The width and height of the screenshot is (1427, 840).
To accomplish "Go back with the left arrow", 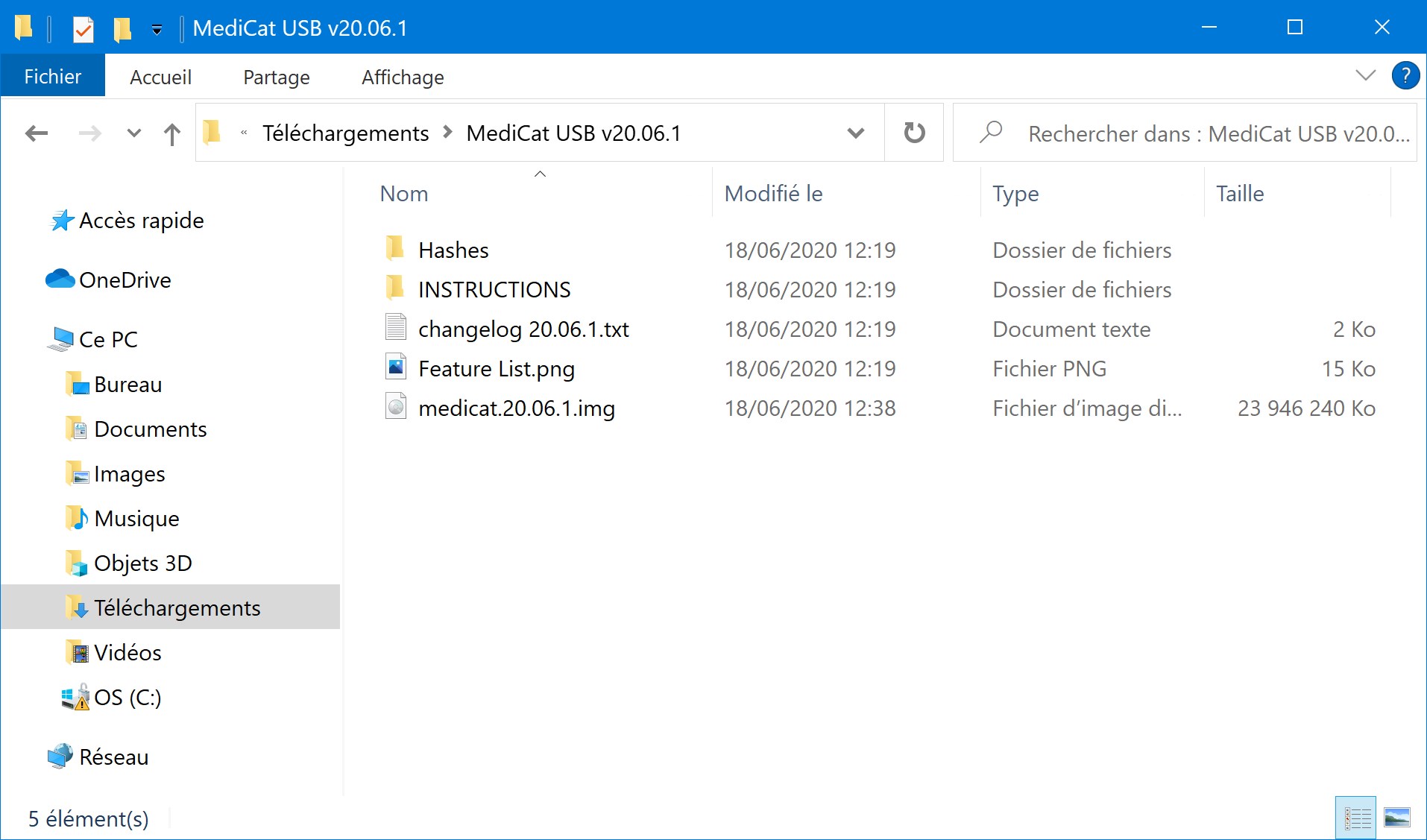I will [37, 133].
